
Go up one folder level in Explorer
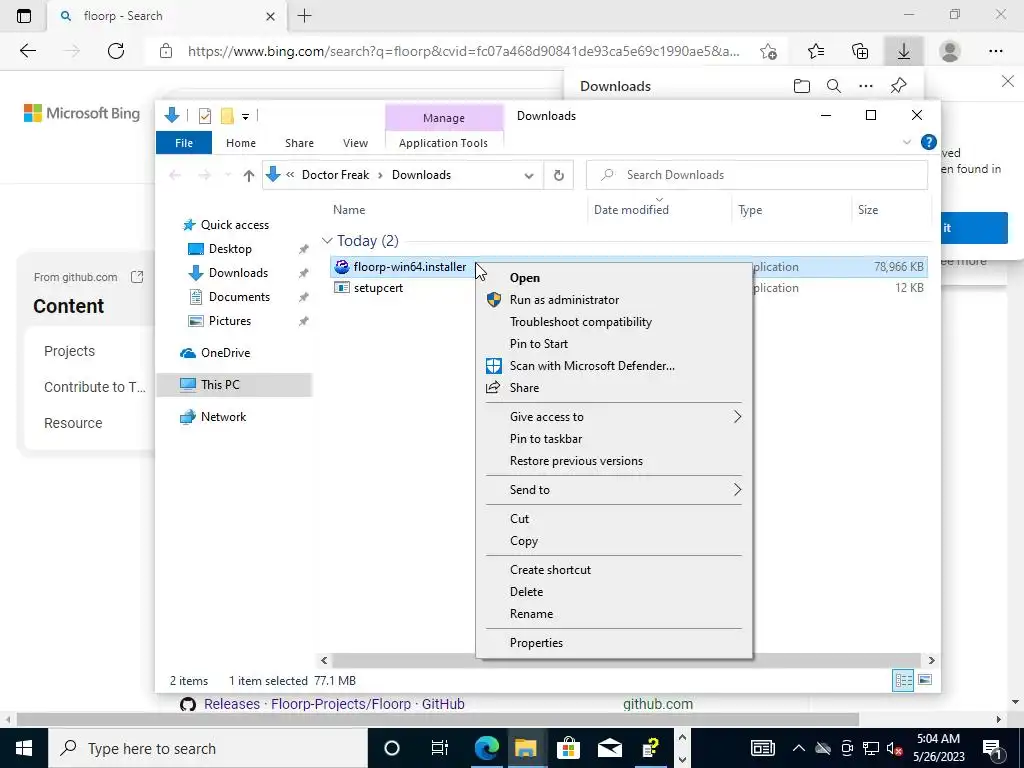coord(248,175)
